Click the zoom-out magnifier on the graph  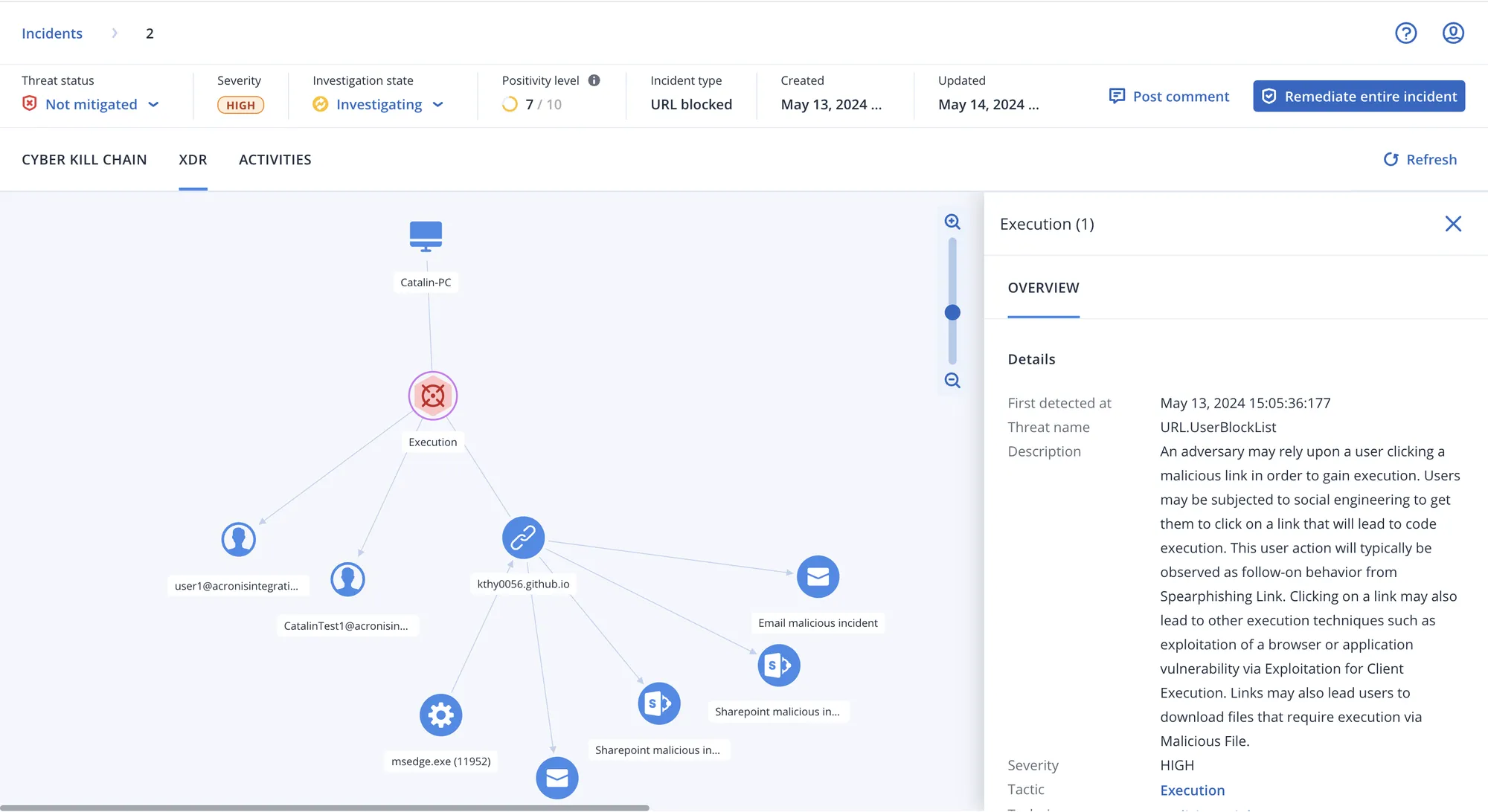(x=952, y=380)
